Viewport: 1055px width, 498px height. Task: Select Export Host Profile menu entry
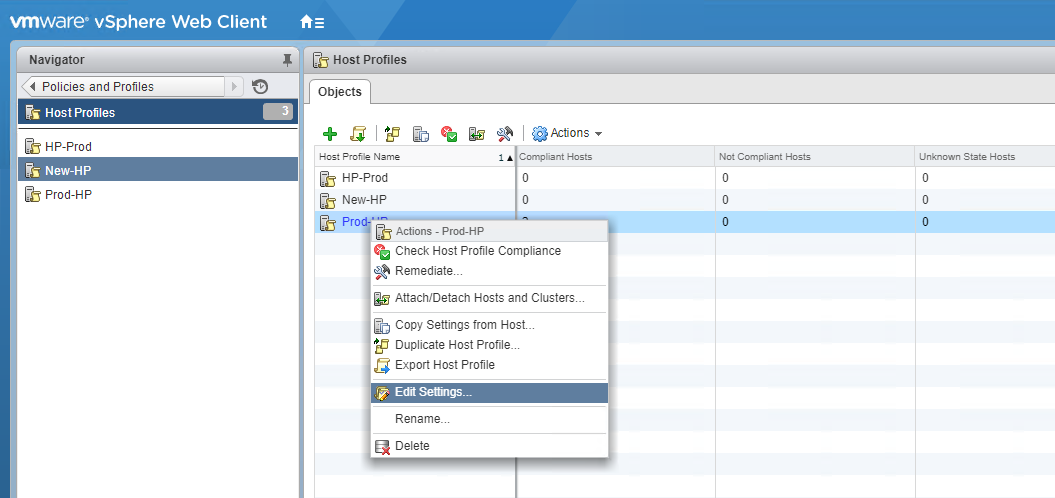[x=444, y=365]
